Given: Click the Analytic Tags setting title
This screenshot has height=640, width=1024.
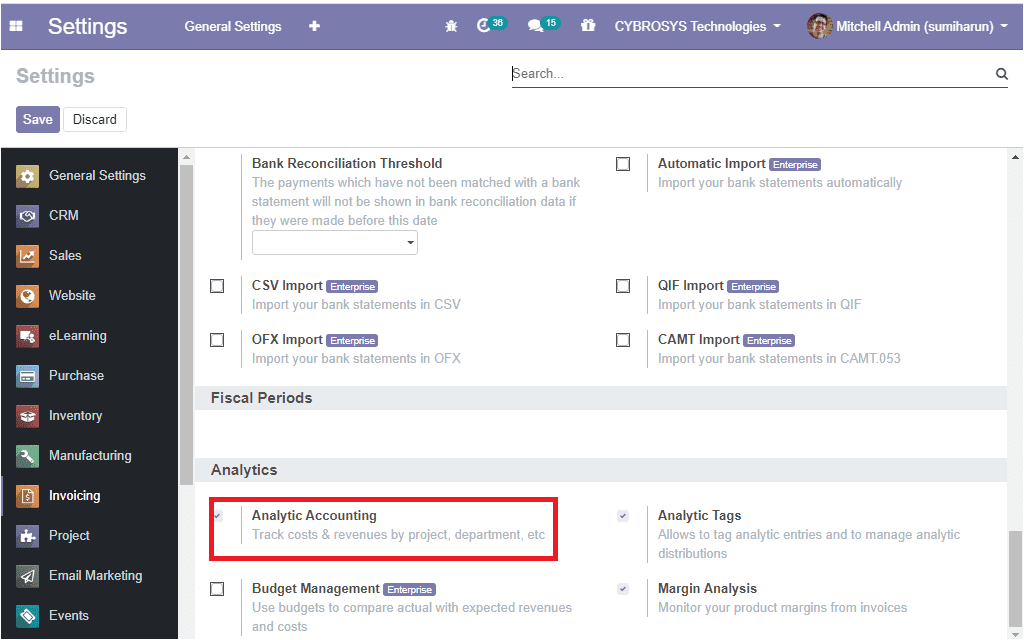Looking at the screenshot, I should click(x=699, y=516).
